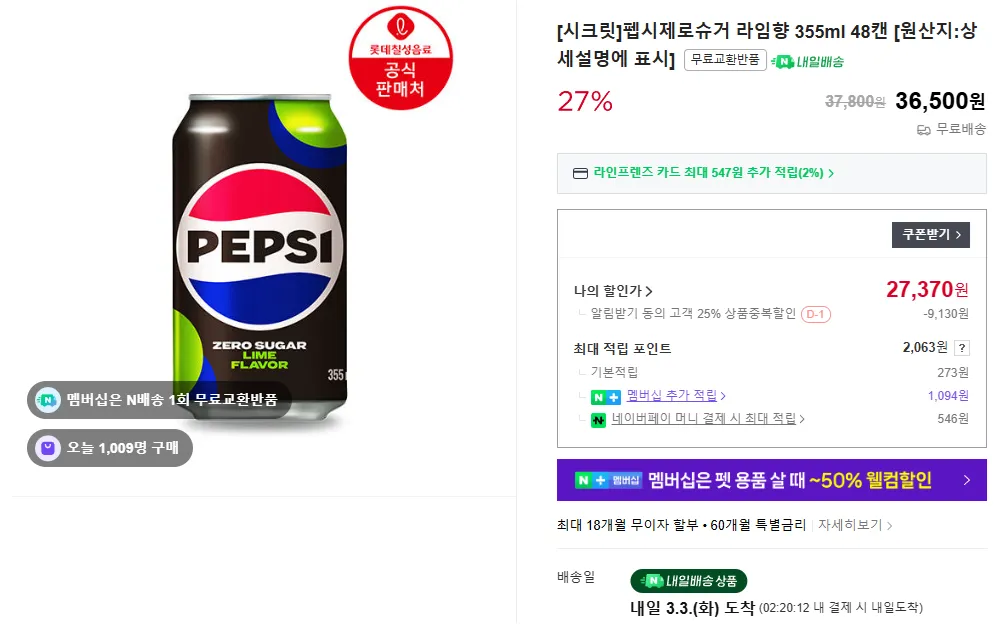Click the free shipping truck icon
This screenshot has width=1007, height=633.
coord(924,130)
